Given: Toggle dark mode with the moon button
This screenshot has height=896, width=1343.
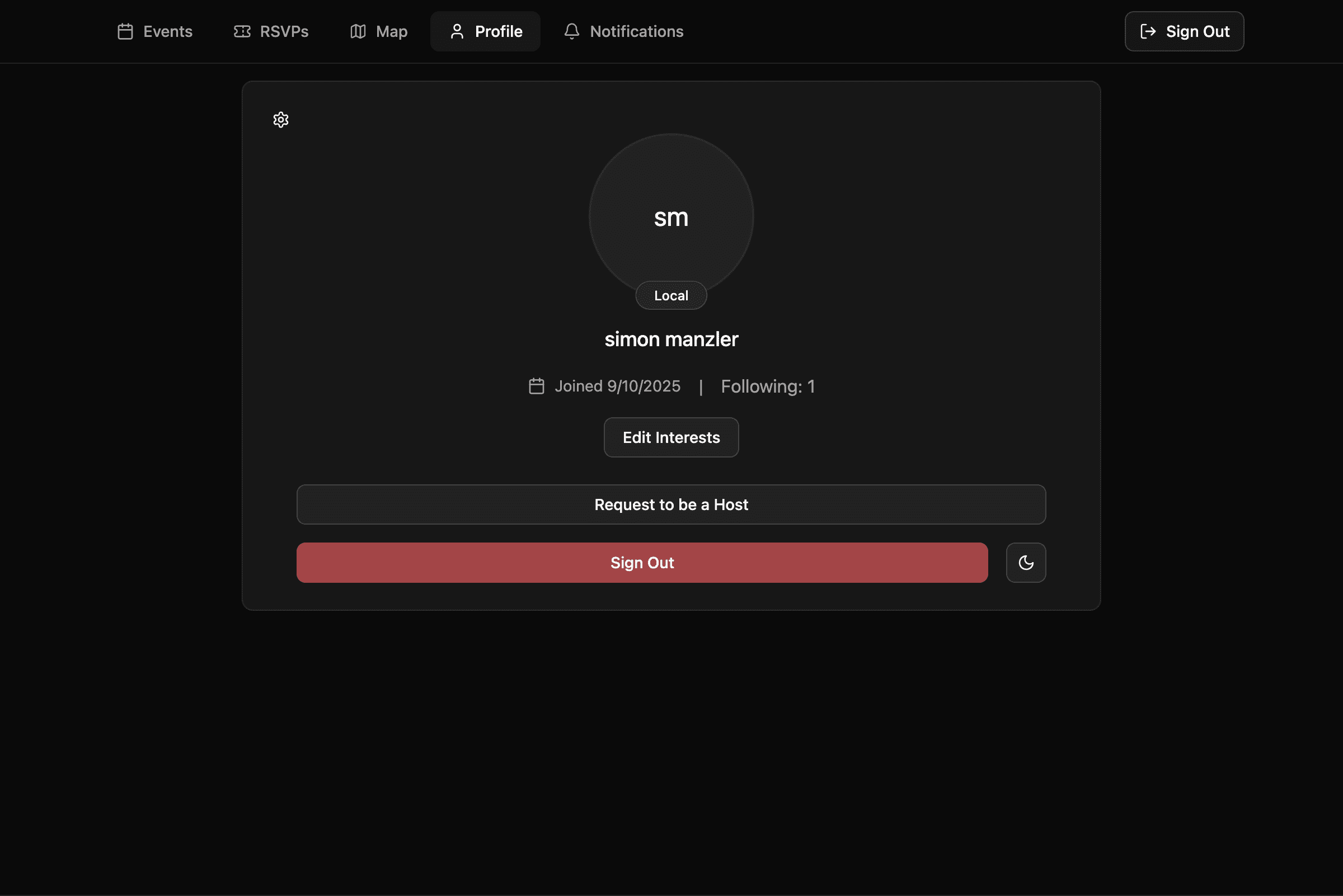Looking at the screenshot, I should pos(1025,562).
